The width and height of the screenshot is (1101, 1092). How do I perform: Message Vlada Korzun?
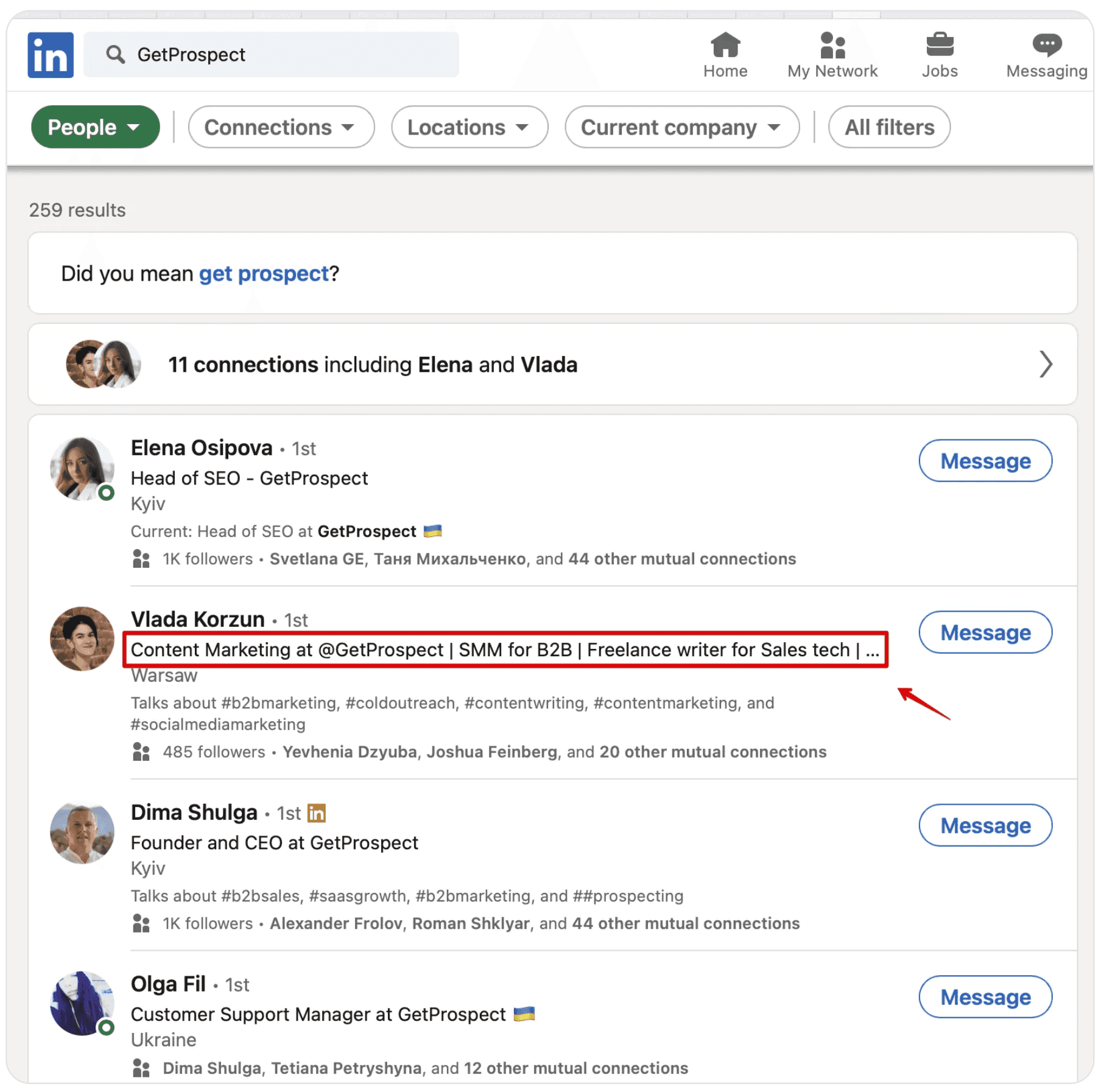(x=985, y=632)
